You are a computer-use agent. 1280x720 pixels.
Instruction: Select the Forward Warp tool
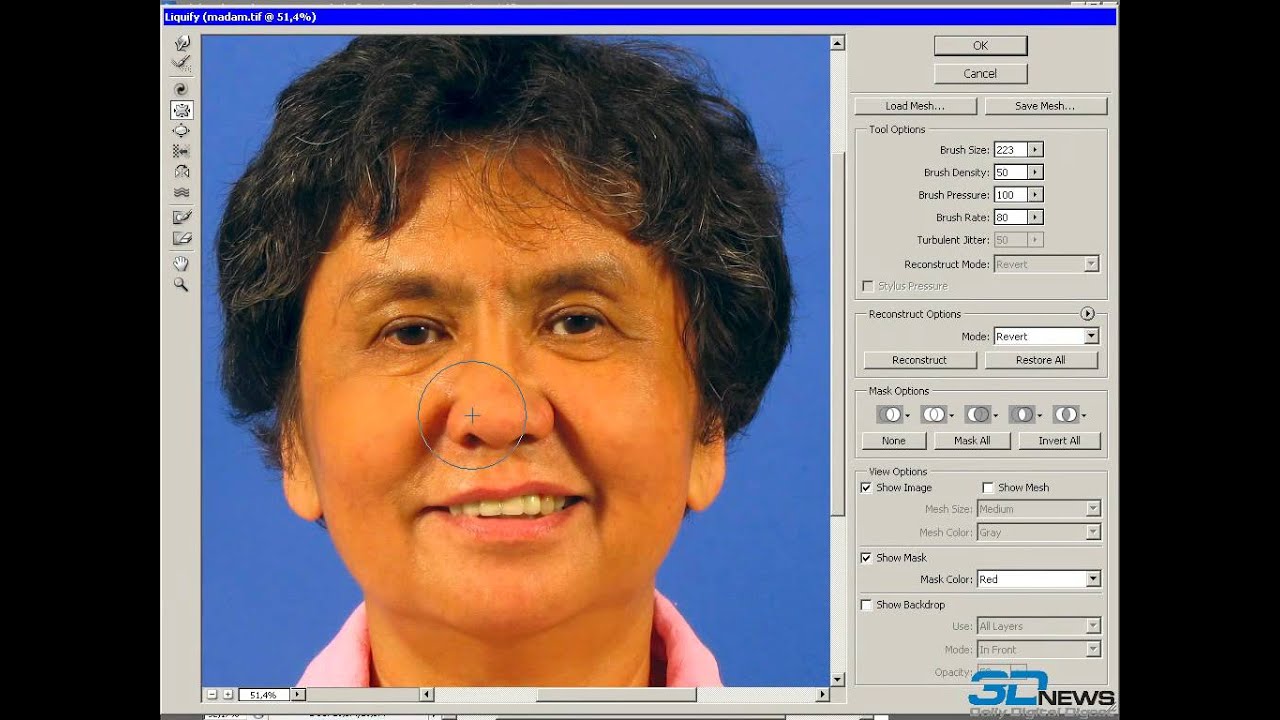(181, 43)
